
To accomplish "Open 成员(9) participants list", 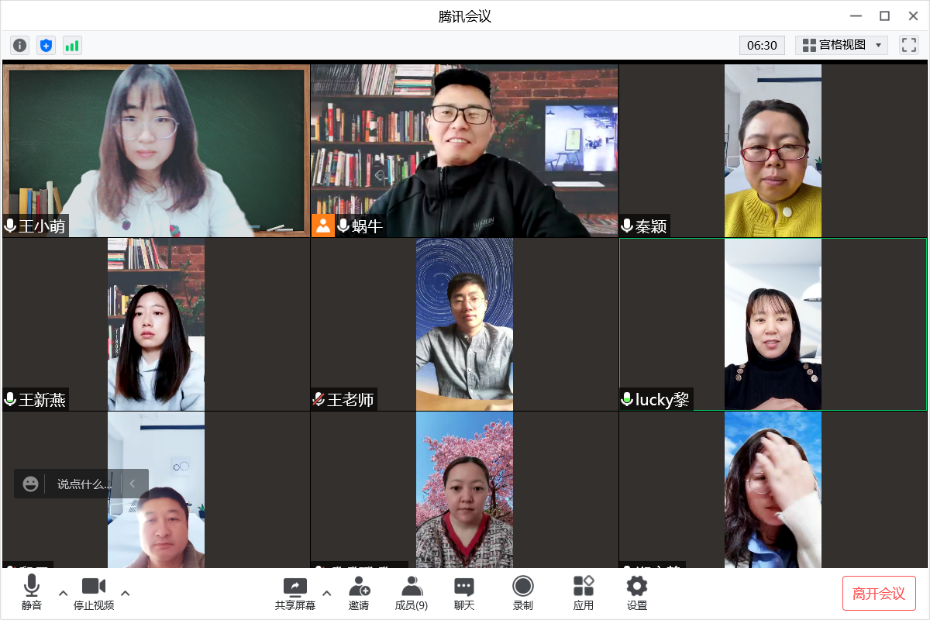I will click(x=411, y=592).
